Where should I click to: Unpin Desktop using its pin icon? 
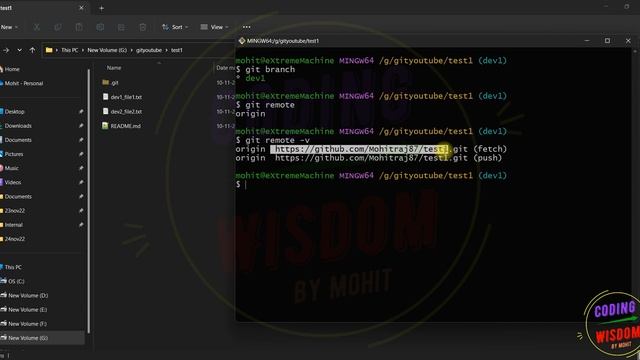pyautogui.click(x=81, y=111)
